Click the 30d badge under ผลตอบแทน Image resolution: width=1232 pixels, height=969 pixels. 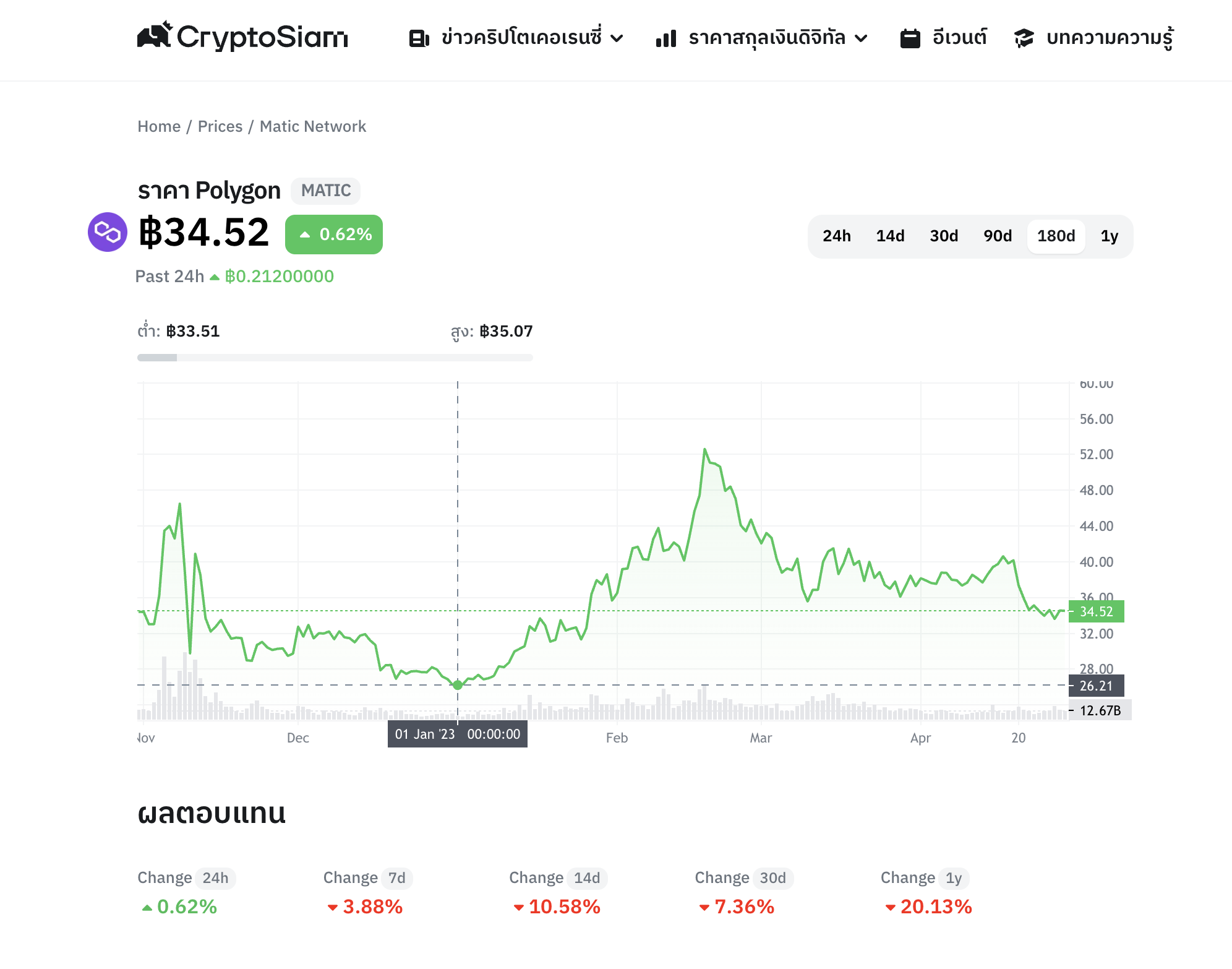tap(773, 878)
